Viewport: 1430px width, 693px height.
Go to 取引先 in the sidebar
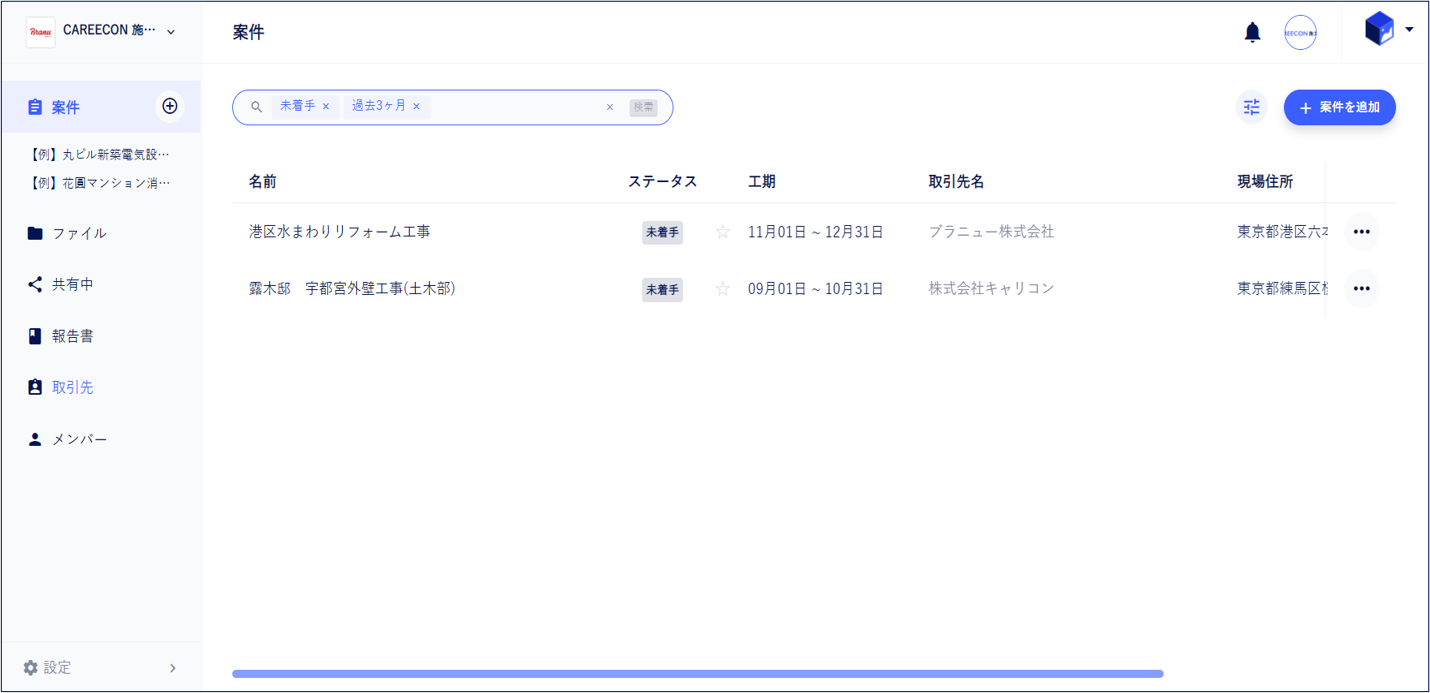click(x=73, y=387)
